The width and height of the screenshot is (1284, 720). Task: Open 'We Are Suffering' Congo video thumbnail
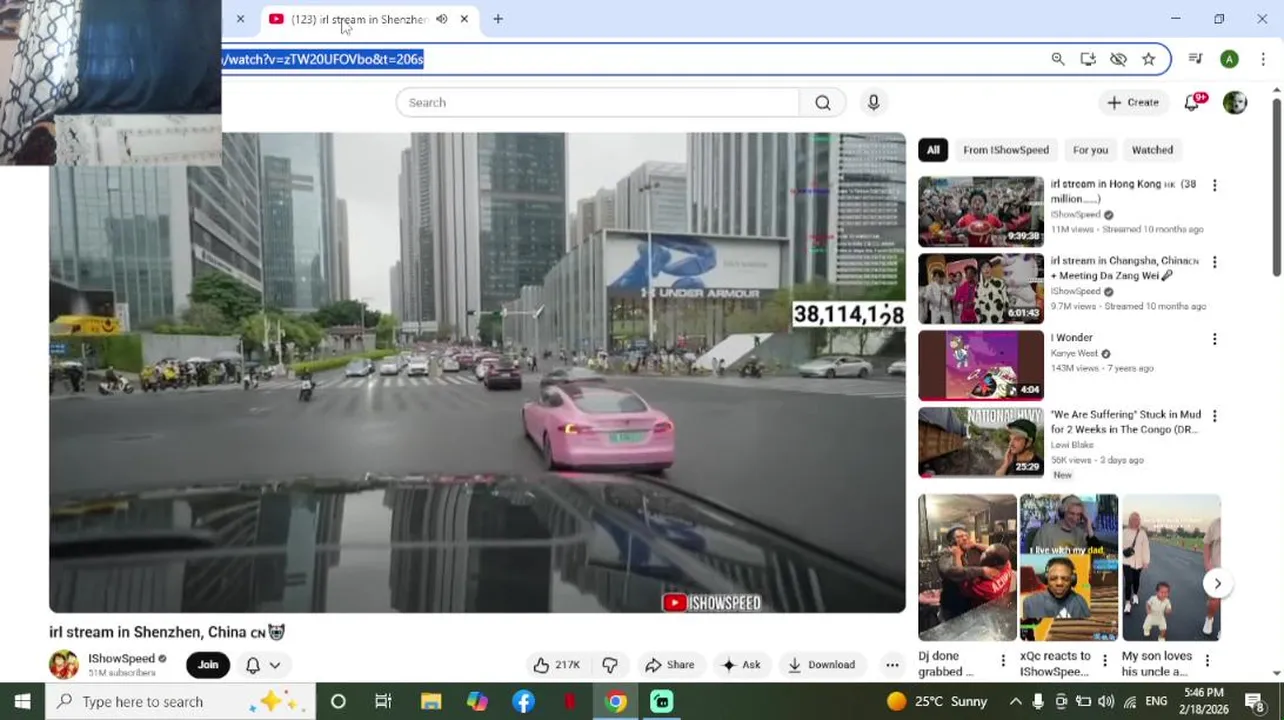[x=981, y=443]
